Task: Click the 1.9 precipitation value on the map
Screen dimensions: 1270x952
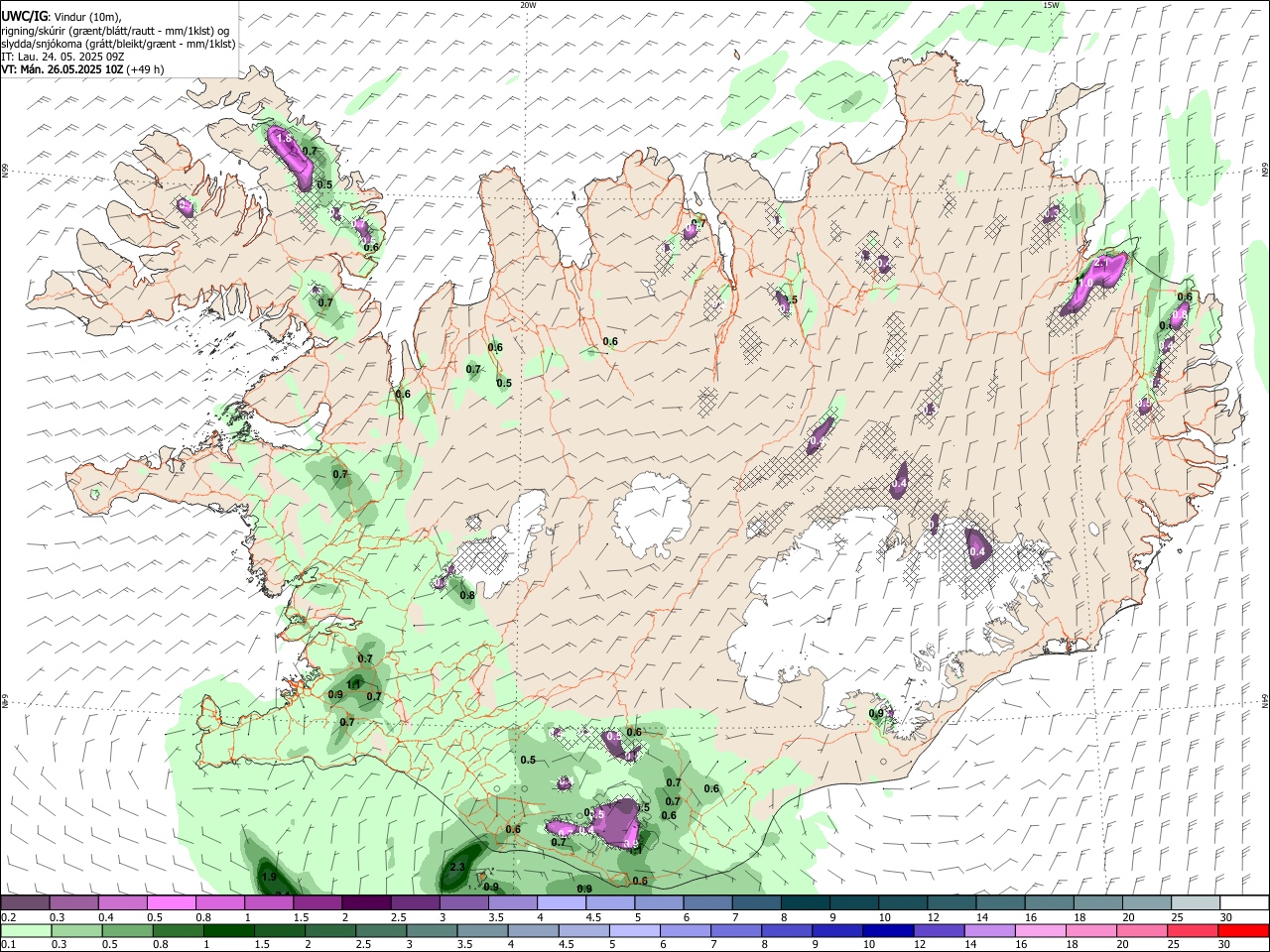Action: (x=269, y=877)
